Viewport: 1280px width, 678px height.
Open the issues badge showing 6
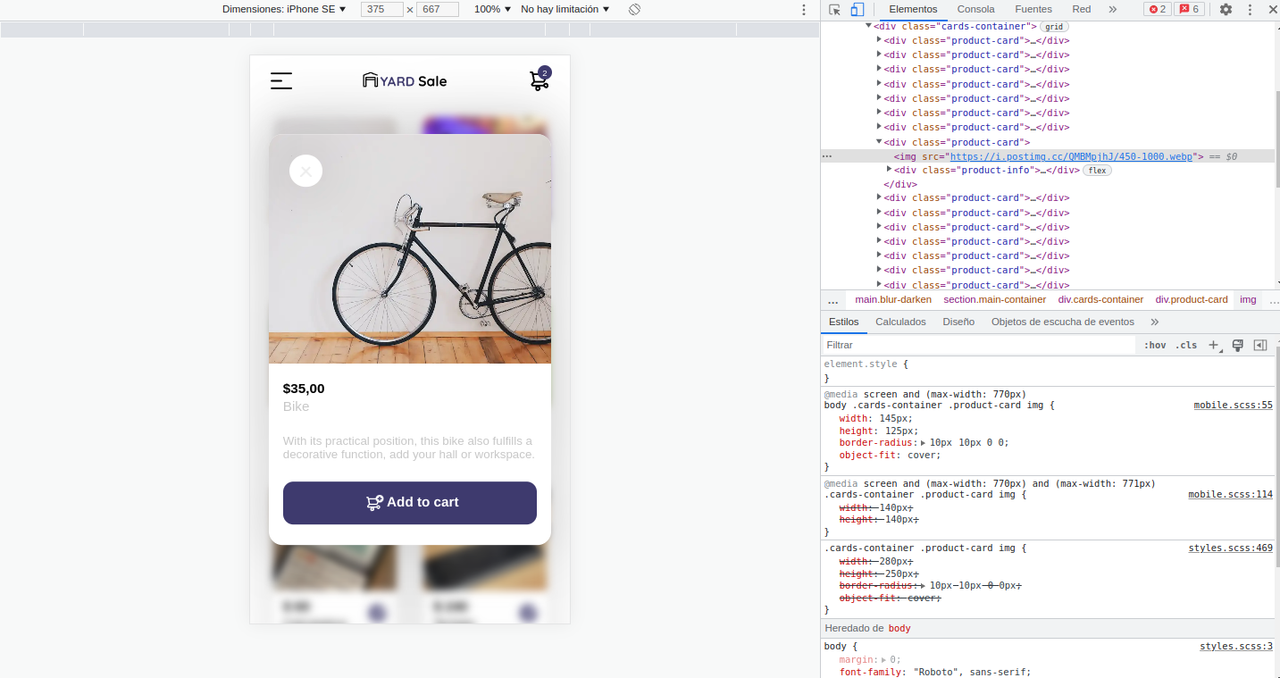1191,9
